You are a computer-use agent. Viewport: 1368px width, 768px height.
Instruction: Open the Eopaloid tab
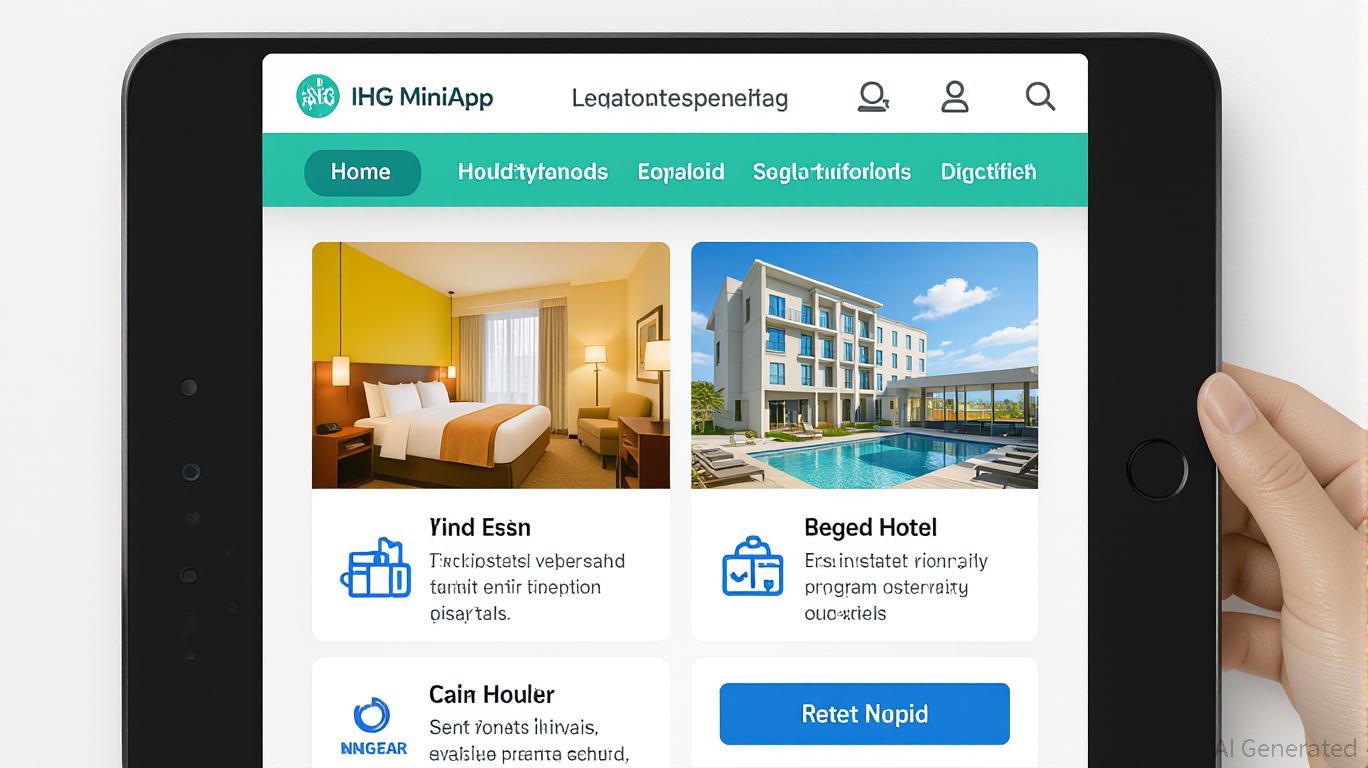coord(681,172)
